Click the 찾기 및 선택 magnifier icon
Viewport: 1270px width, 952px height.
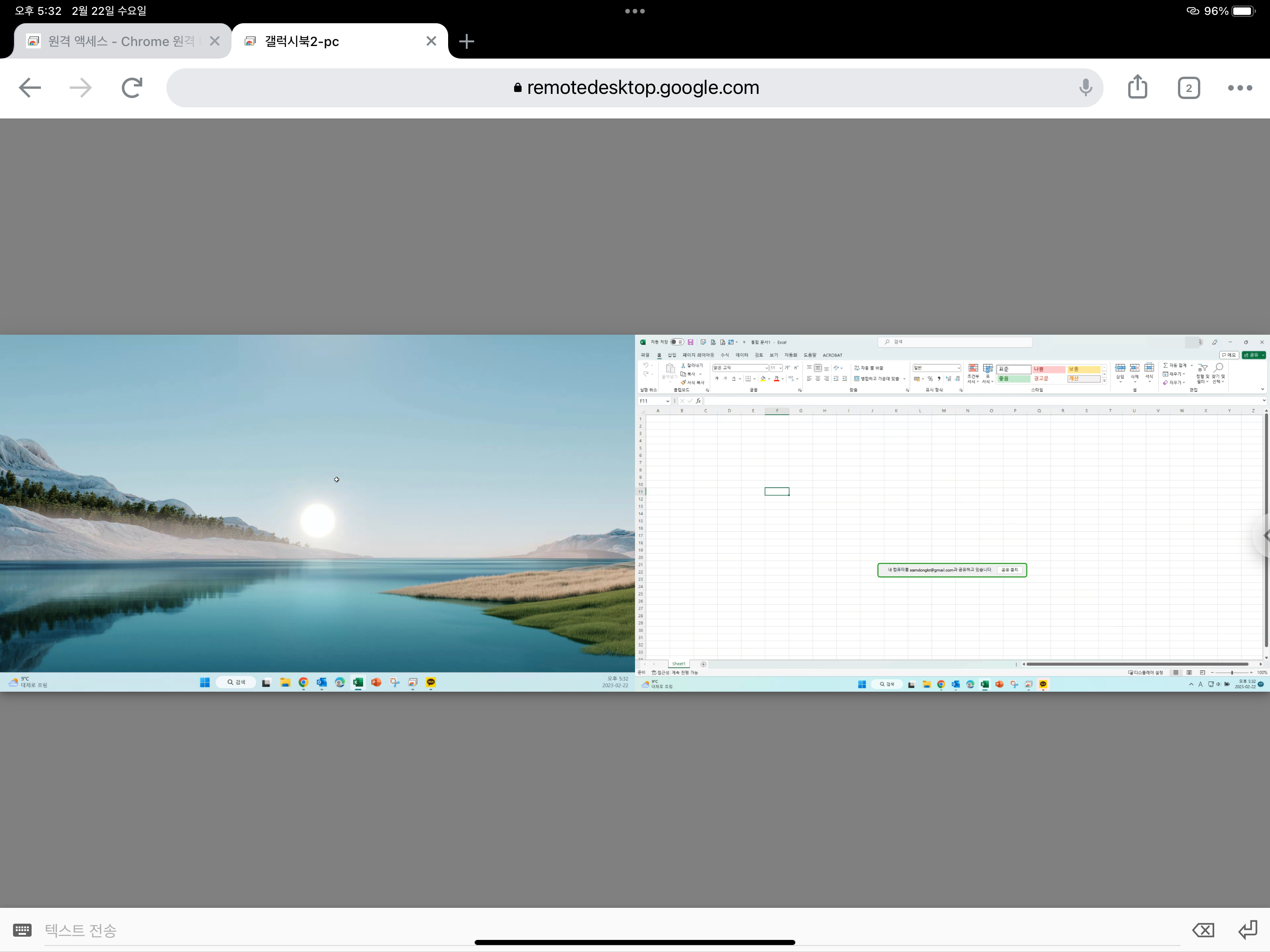point(1219,368)
